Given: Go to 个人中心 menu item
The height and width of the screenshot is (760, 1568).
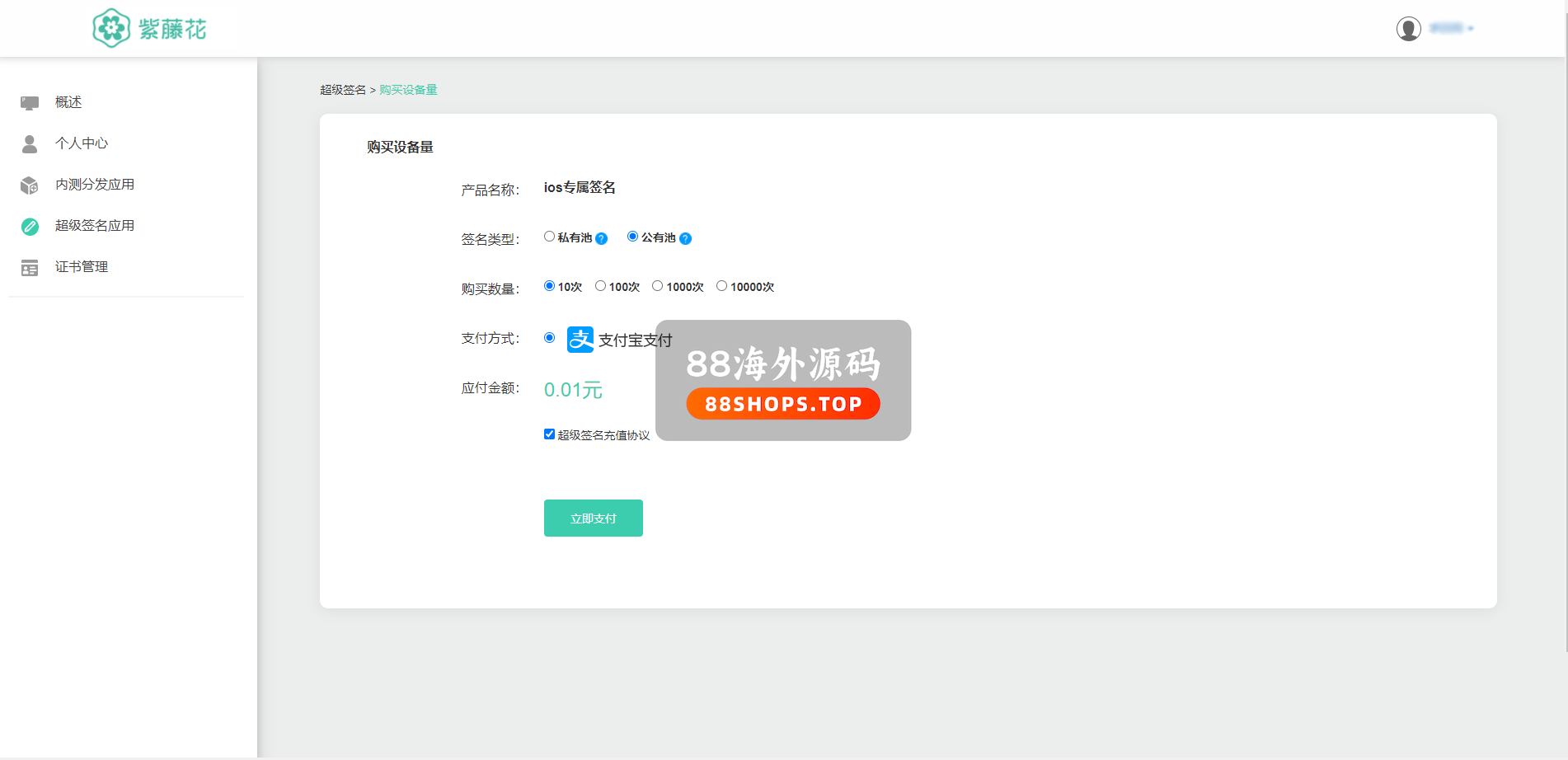Looking at the screenshot, I should (82, 143).
